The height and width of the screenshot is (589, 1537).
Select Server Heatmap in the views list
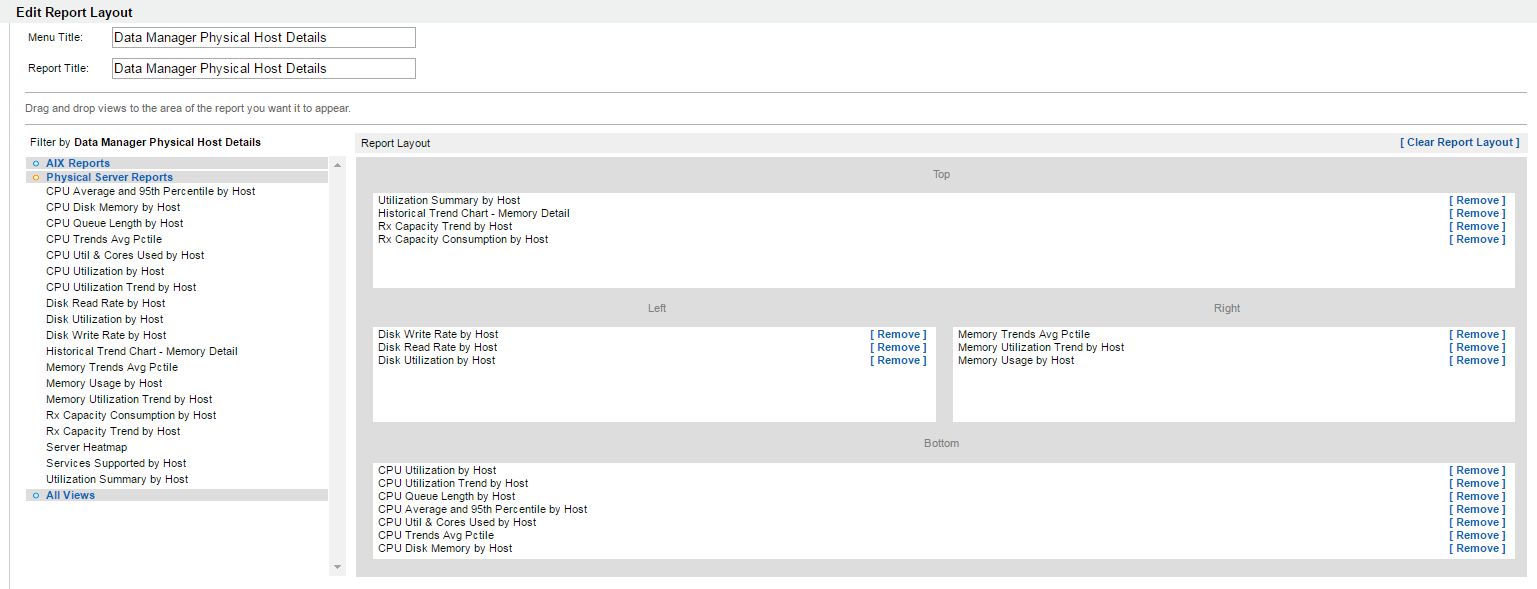pyautogui.click(x=86, y=447)
